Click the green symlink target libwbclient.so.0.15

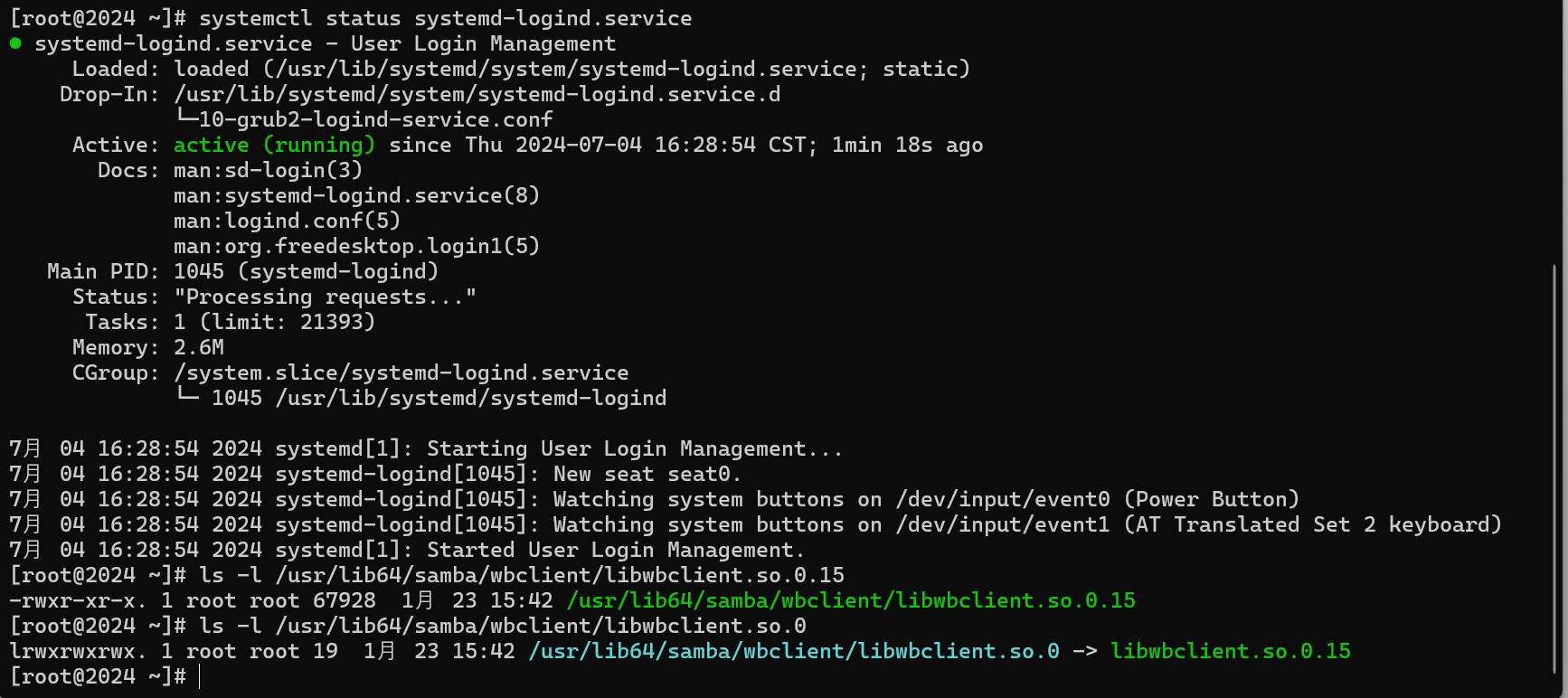tap(1231, 651)
